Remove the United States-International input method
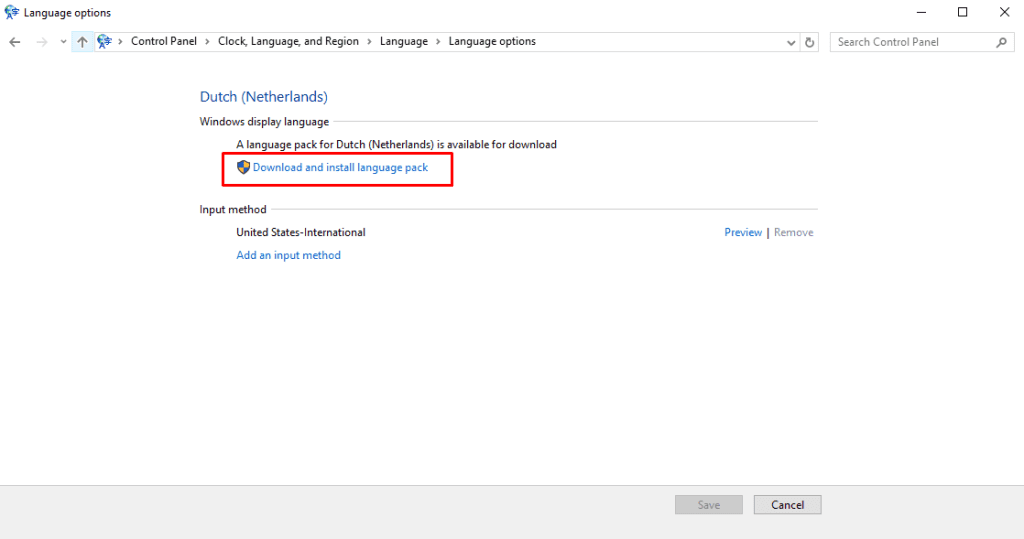This screenshot has height=539, width=1024. (x=793, y=232)
